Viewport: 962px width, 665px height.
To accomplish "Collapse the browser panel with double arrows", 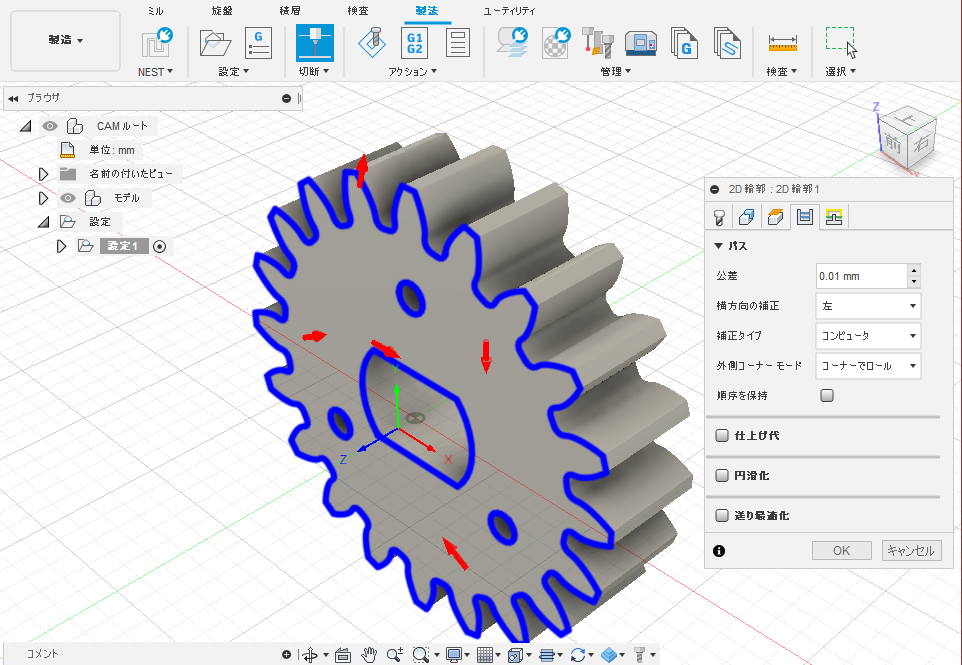I will (x=13, y=98).
